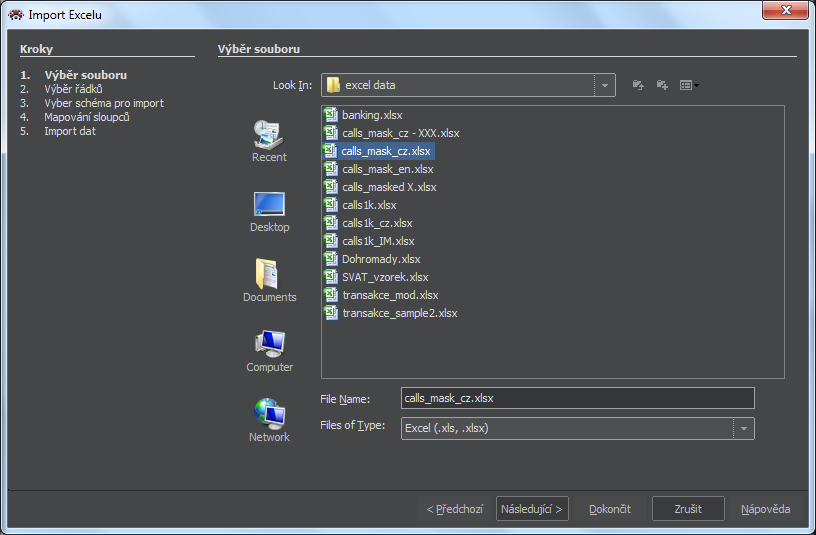Open help with Nápověda button
Image resolution: width=816 pixels, height=535 pixels.
click(x=766, y=509)
